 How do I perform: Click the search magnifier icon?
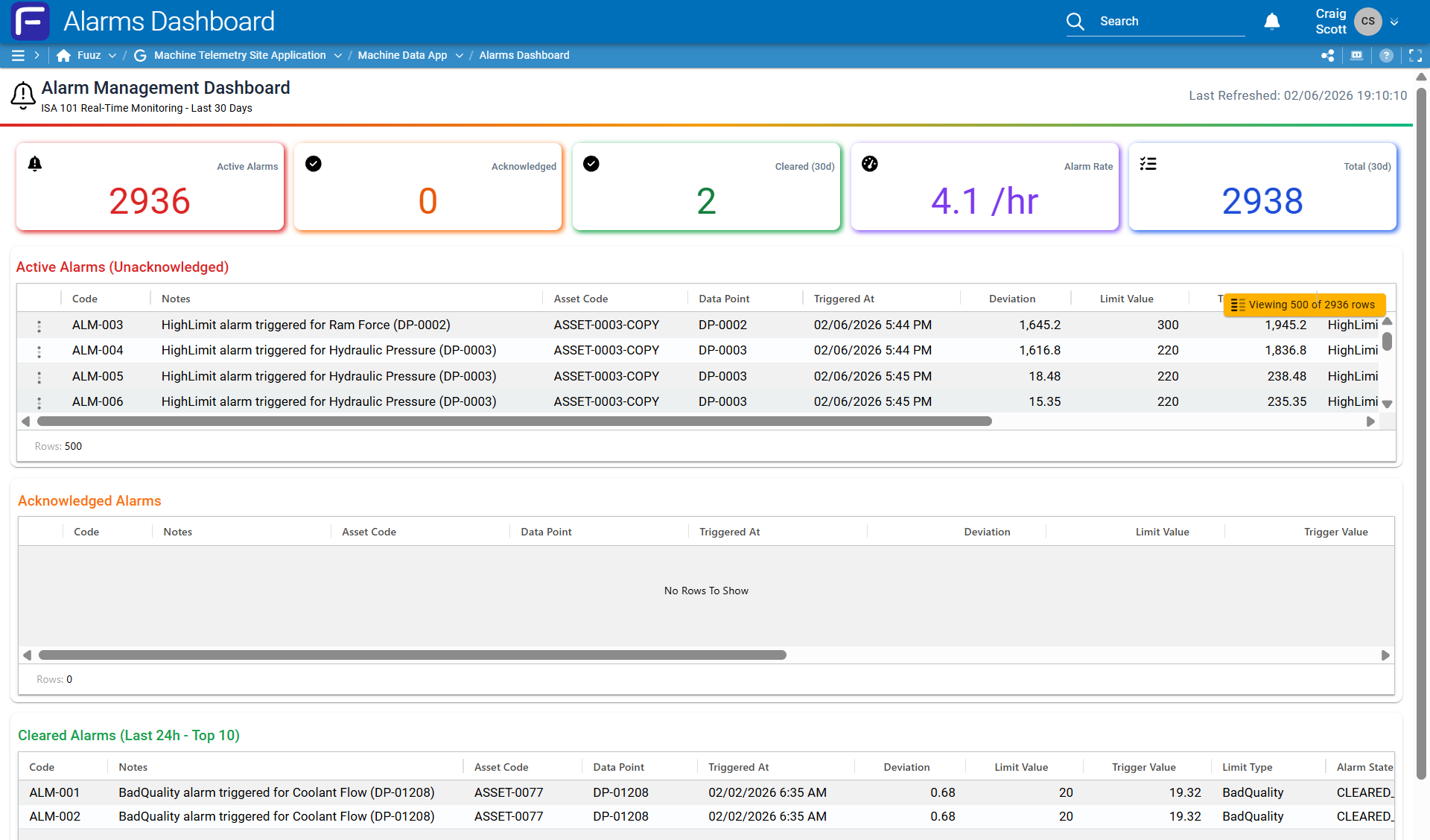click(1075, 22)
